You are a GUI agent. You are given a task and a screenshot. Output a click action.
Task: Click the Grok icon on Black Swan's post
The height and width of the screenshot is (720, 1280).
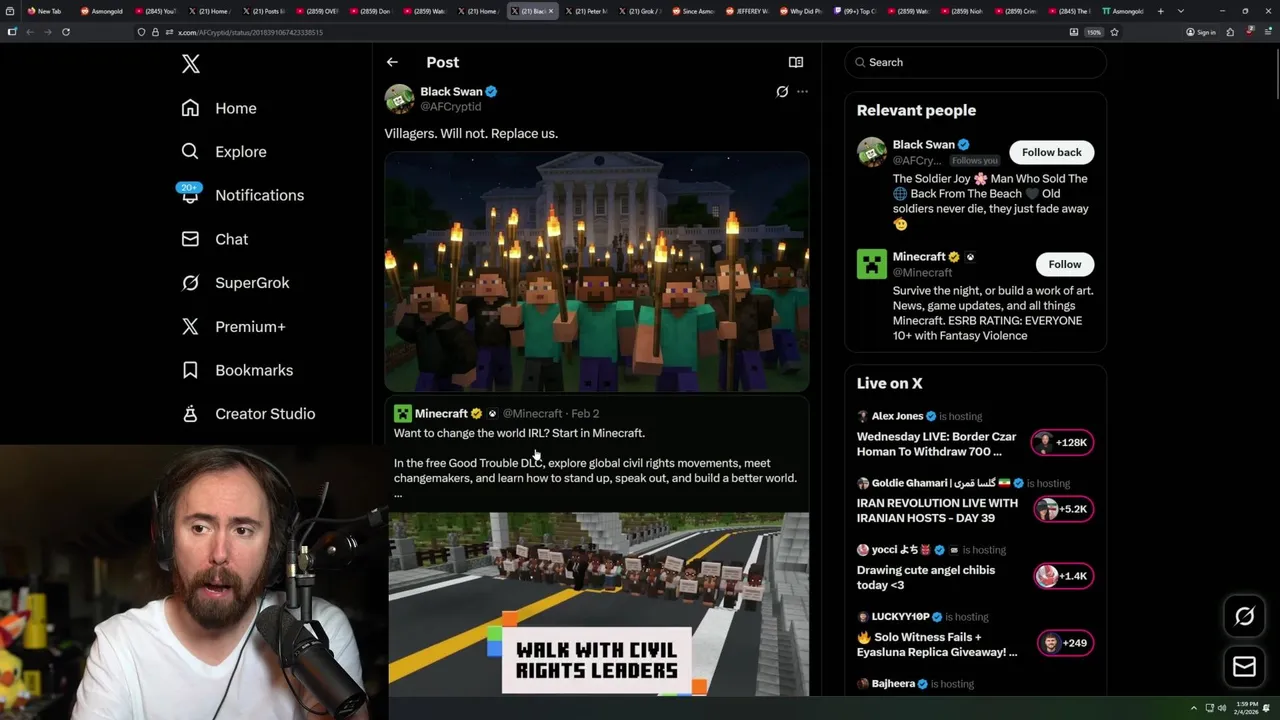pyautogui.click(x=782, y=91)
